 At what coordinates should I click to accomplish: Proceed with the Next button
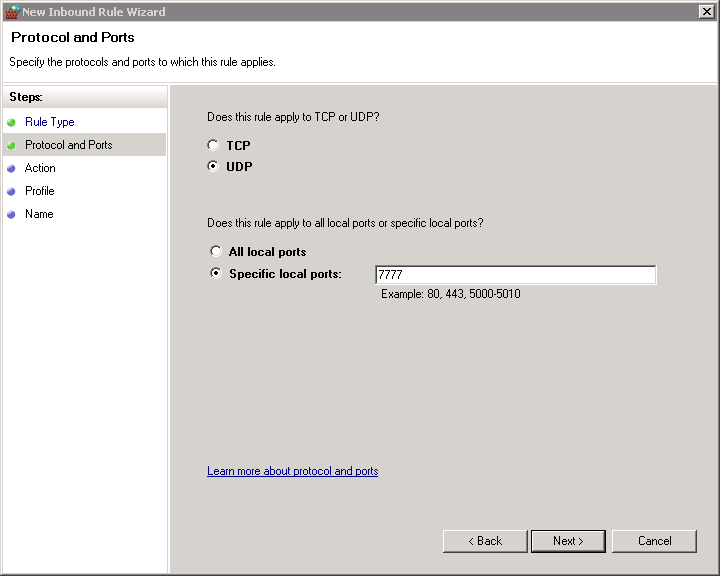(x=568, y=541)
